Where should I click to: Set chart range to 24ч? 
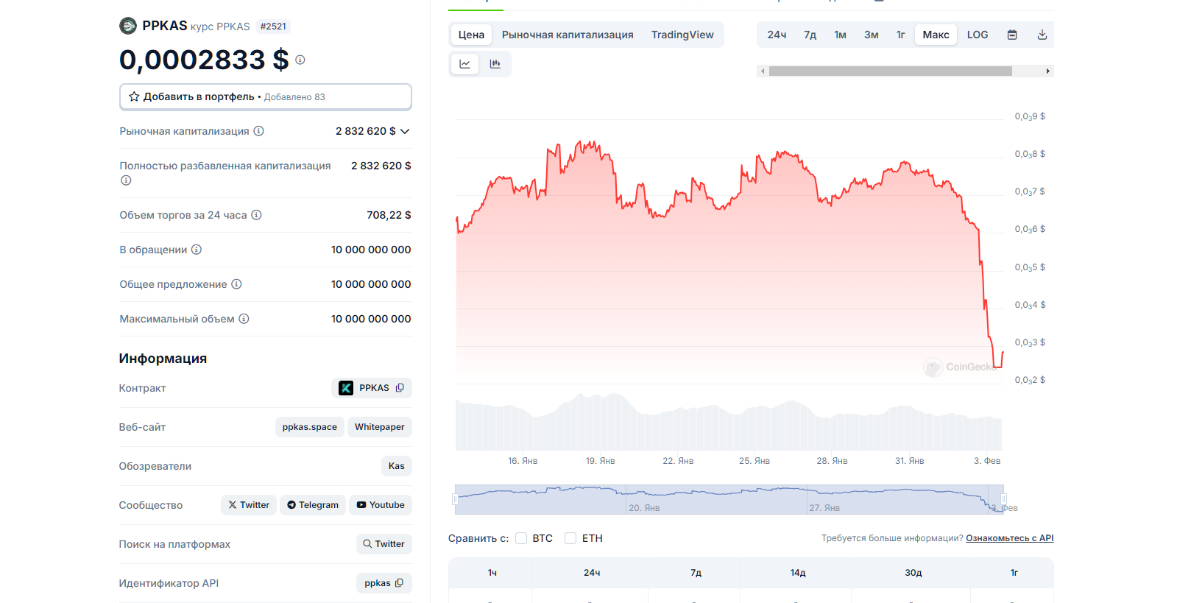(776, 35)
